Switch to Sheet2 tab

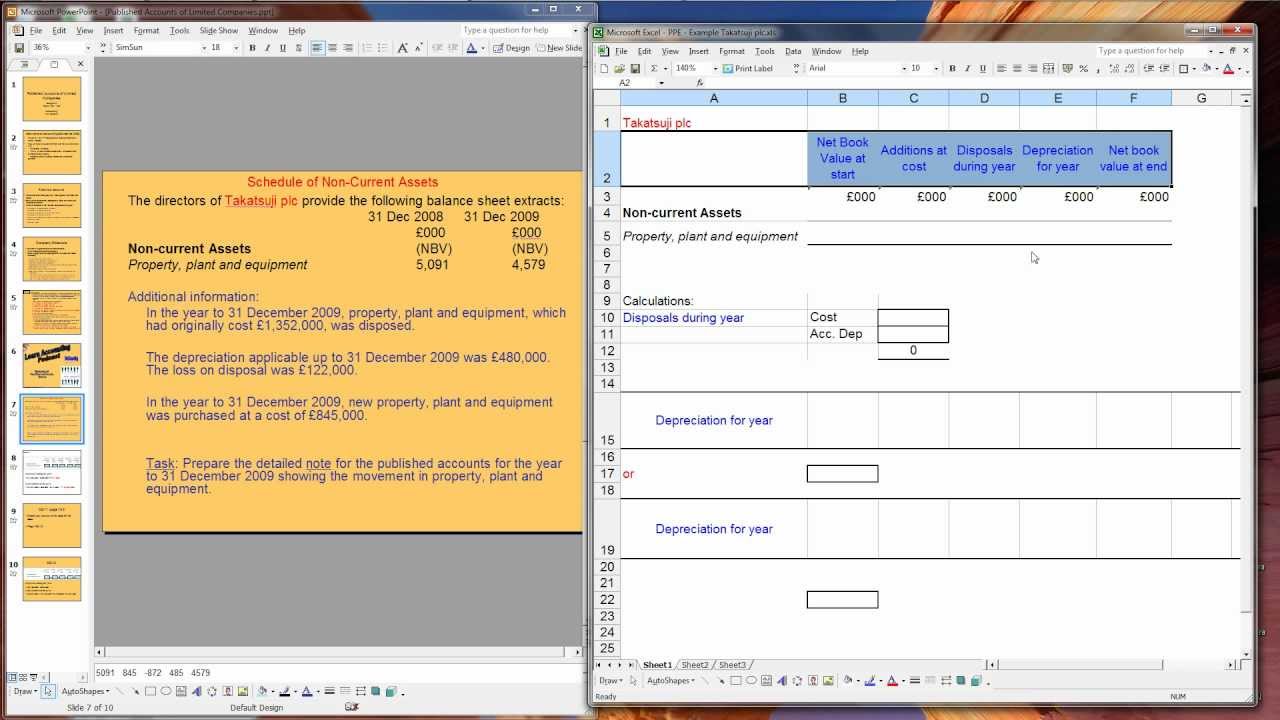coord(695,665)
